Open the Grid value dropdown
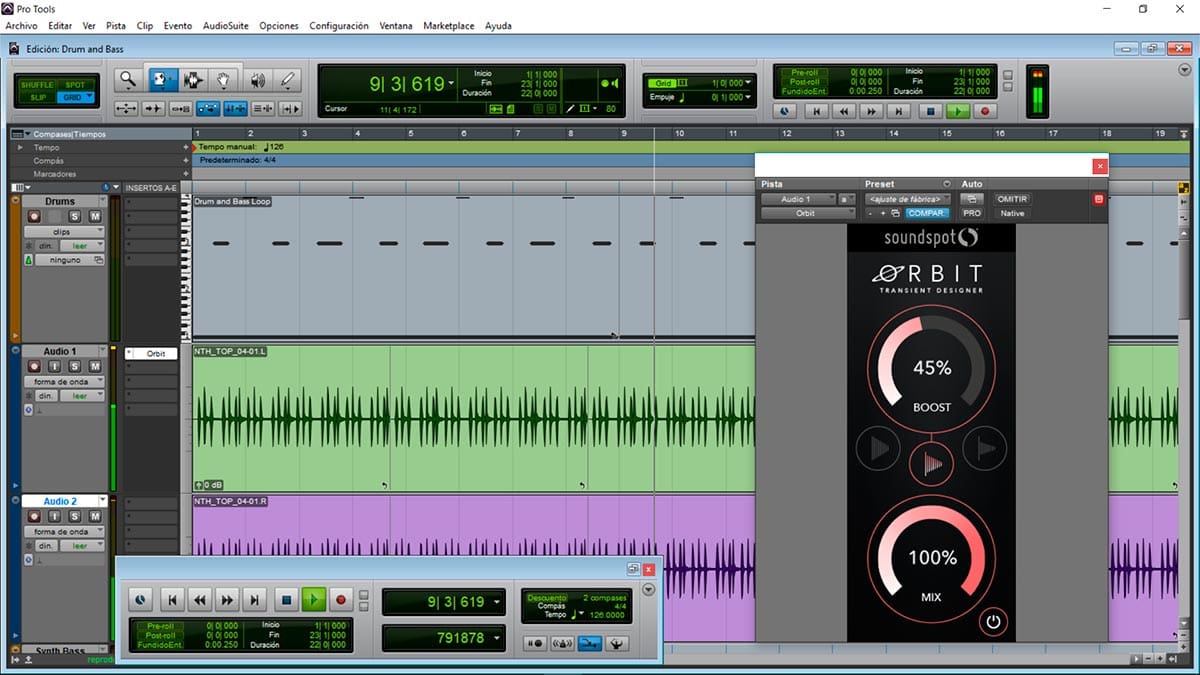 click(x=746, y=83)
